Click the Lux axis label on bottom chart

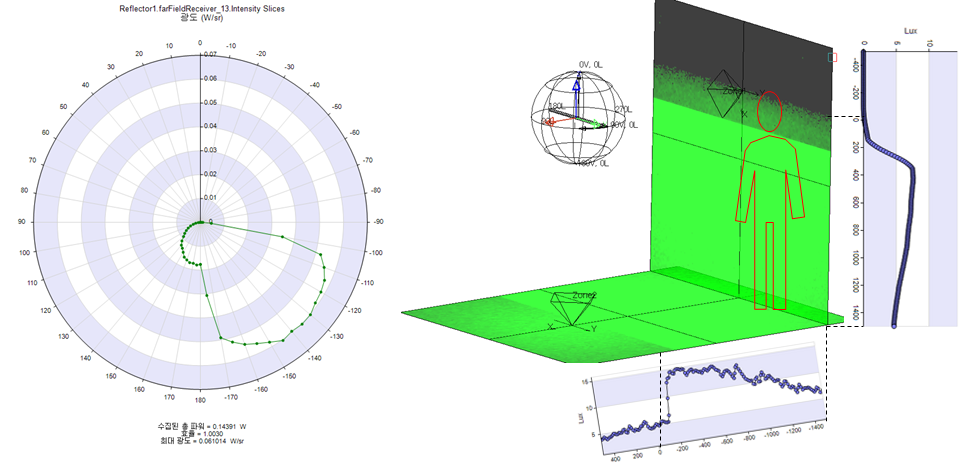point(580,417)
